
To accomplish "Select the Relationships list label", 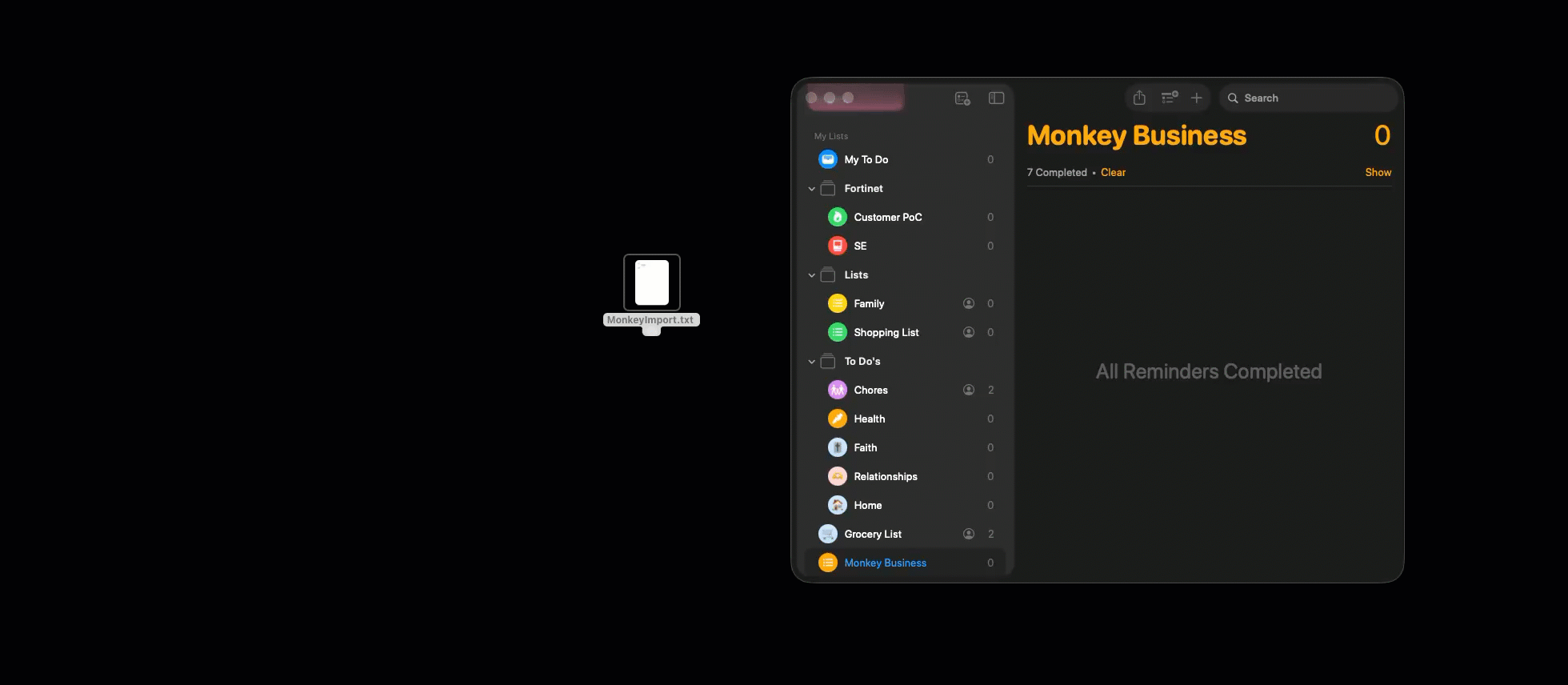I will (886, 476).
